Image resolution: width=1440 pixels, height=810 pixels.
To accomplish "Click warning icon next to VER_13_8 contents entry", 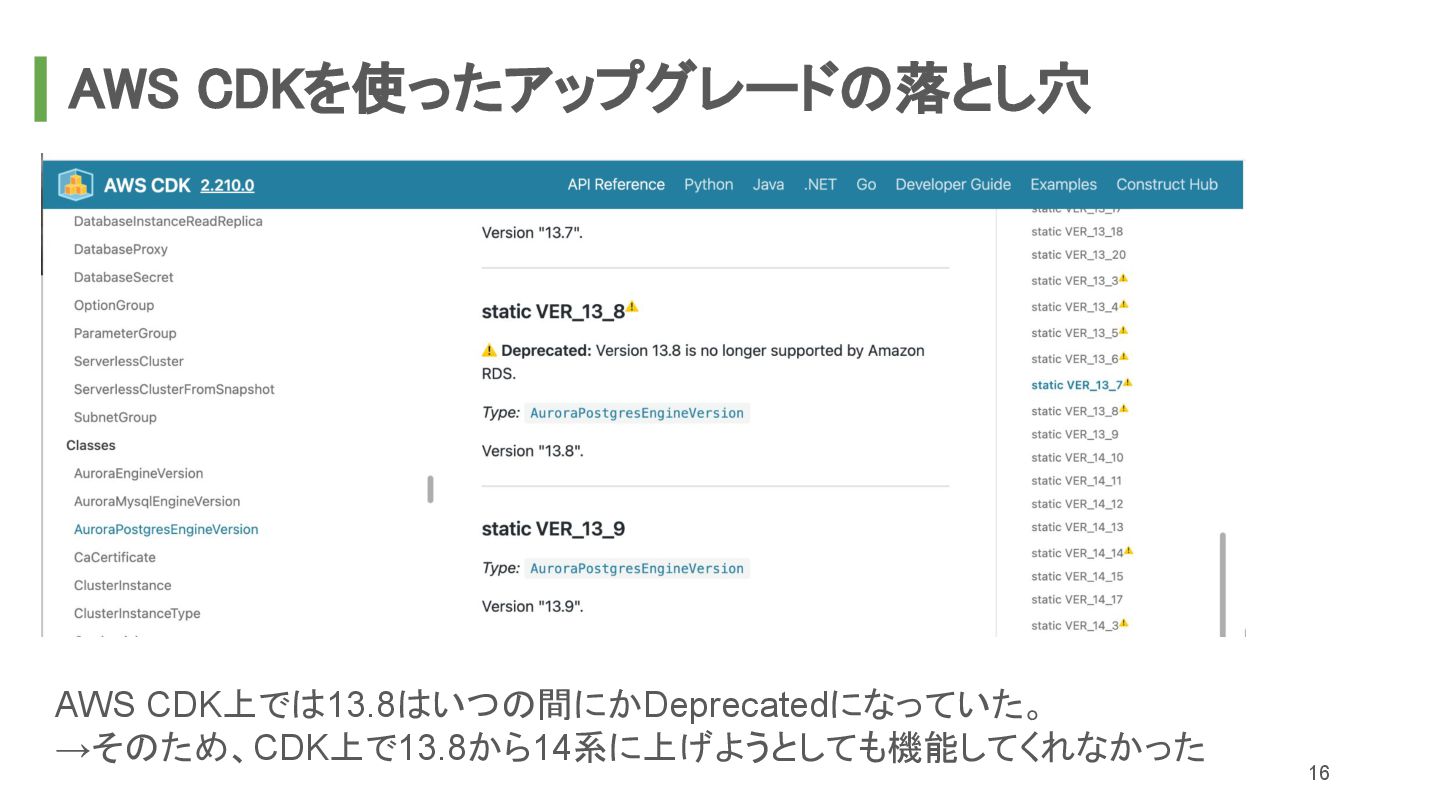I will point(1124,408).
